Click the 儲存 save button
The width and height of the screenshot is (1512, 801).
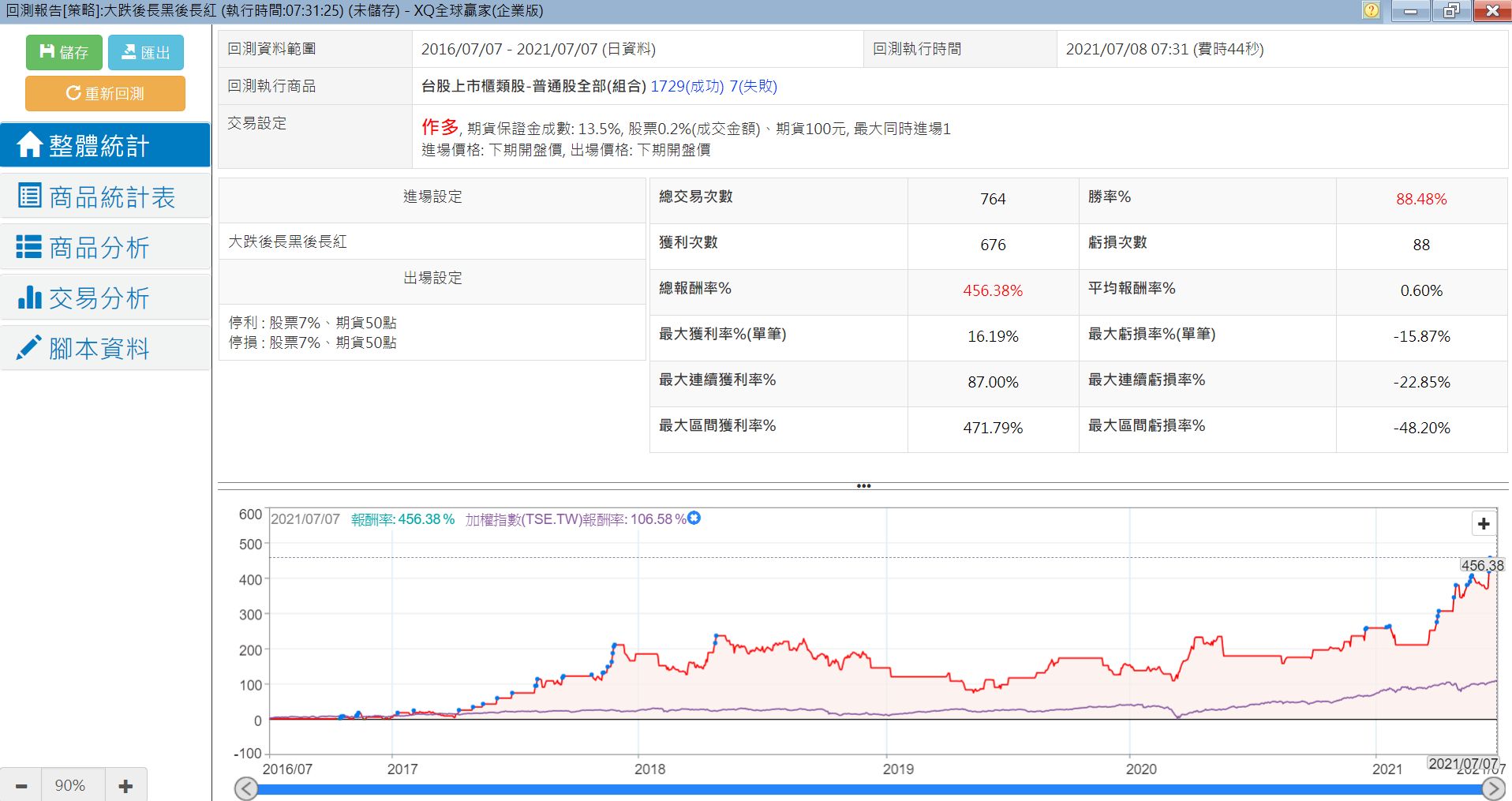(x=64, y=52)
